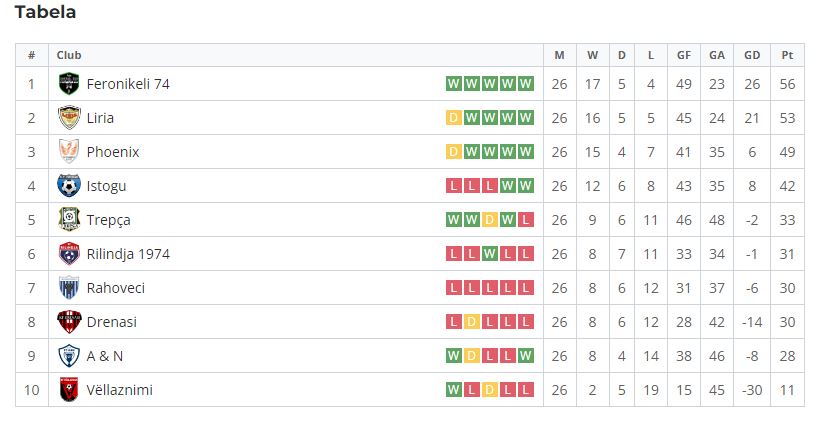Sort table by GD column header

pyautogui.click(x=752, y=55)
